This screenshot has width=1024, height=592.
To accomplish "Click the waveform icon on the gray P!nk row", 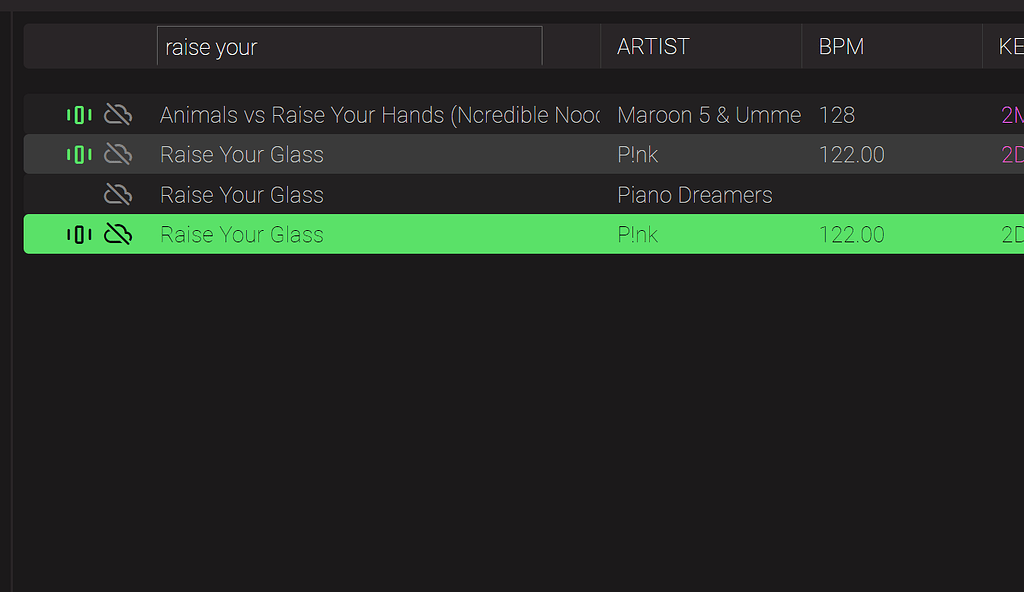I will pos(79,154).
